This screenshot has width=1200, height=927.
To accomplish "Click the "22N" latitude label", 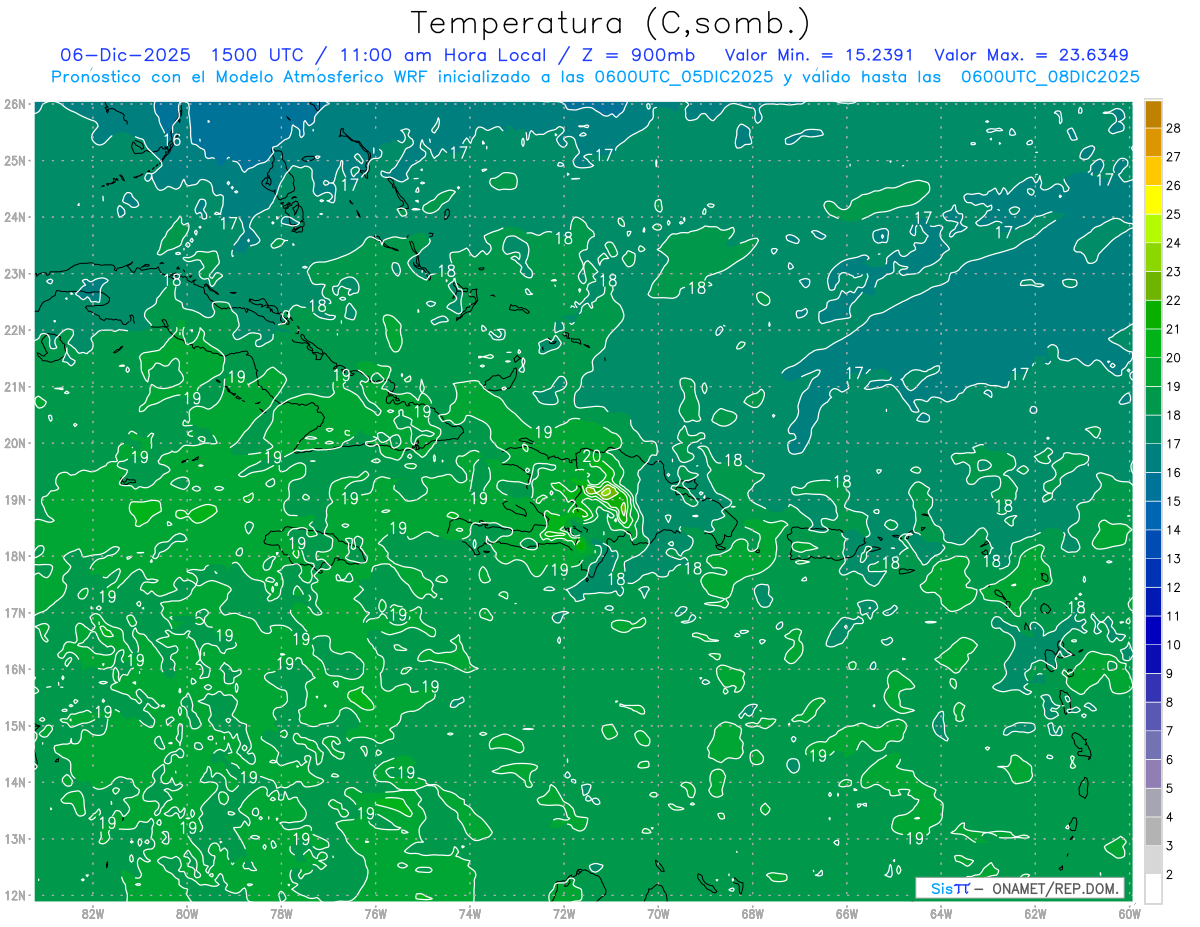I will tap(15, 330).
